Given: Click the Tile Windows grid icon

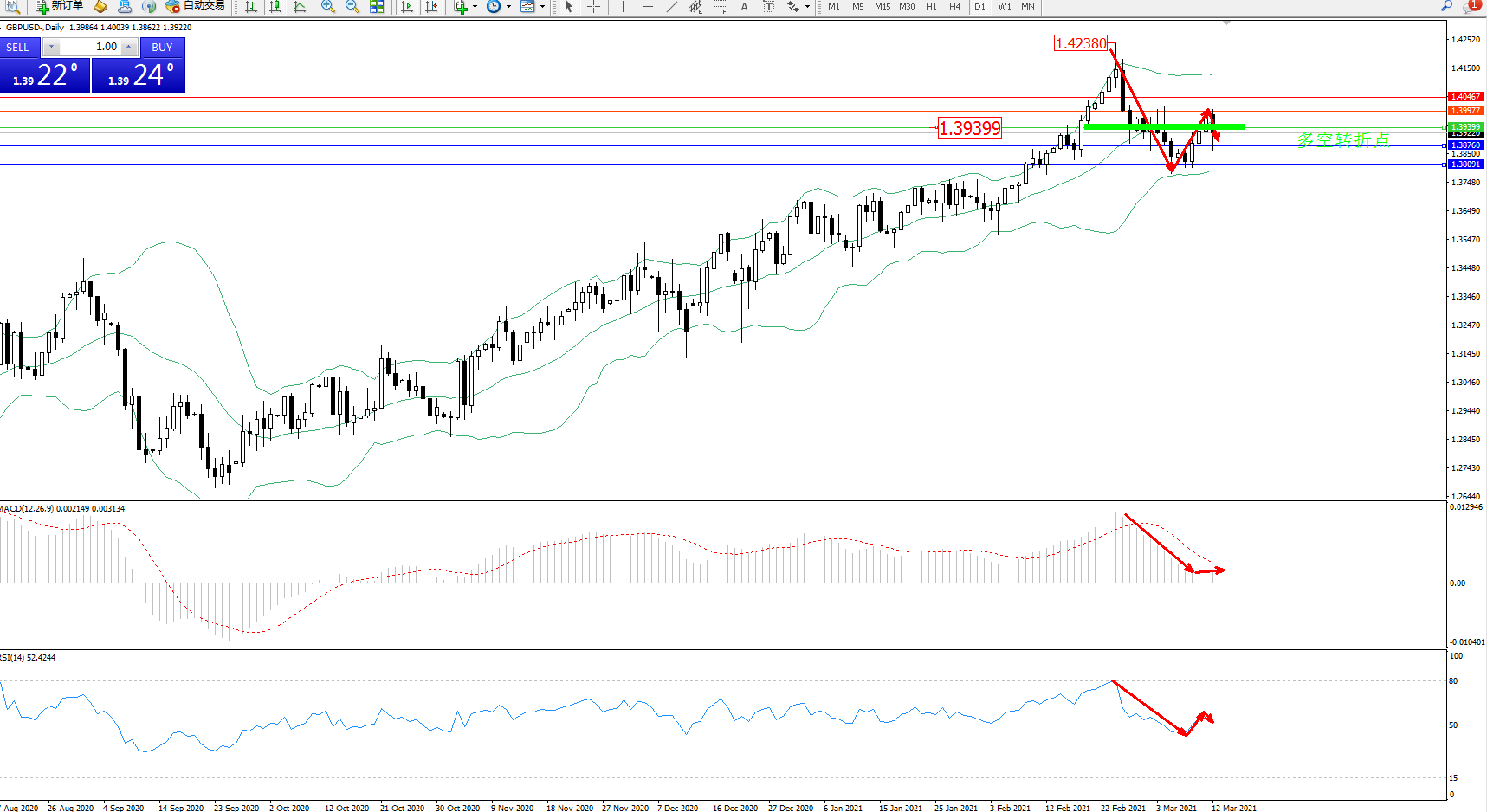Looking at the screenshot, I should tap(377, 7).
